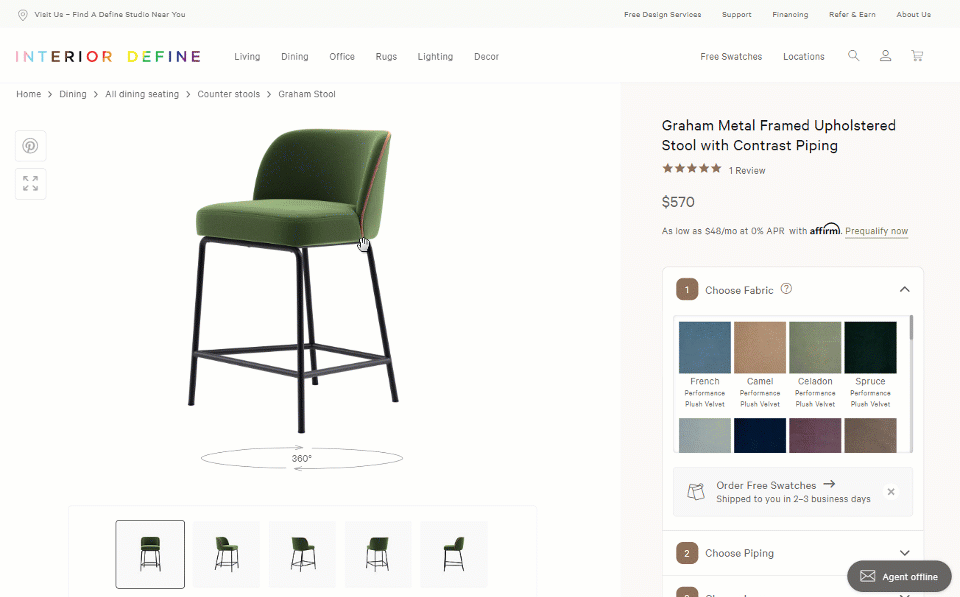Screen dimensions: 960x597
Task: Click the Choose Fabric help icon
Action: pyautogui.click(x=787, y=289)
